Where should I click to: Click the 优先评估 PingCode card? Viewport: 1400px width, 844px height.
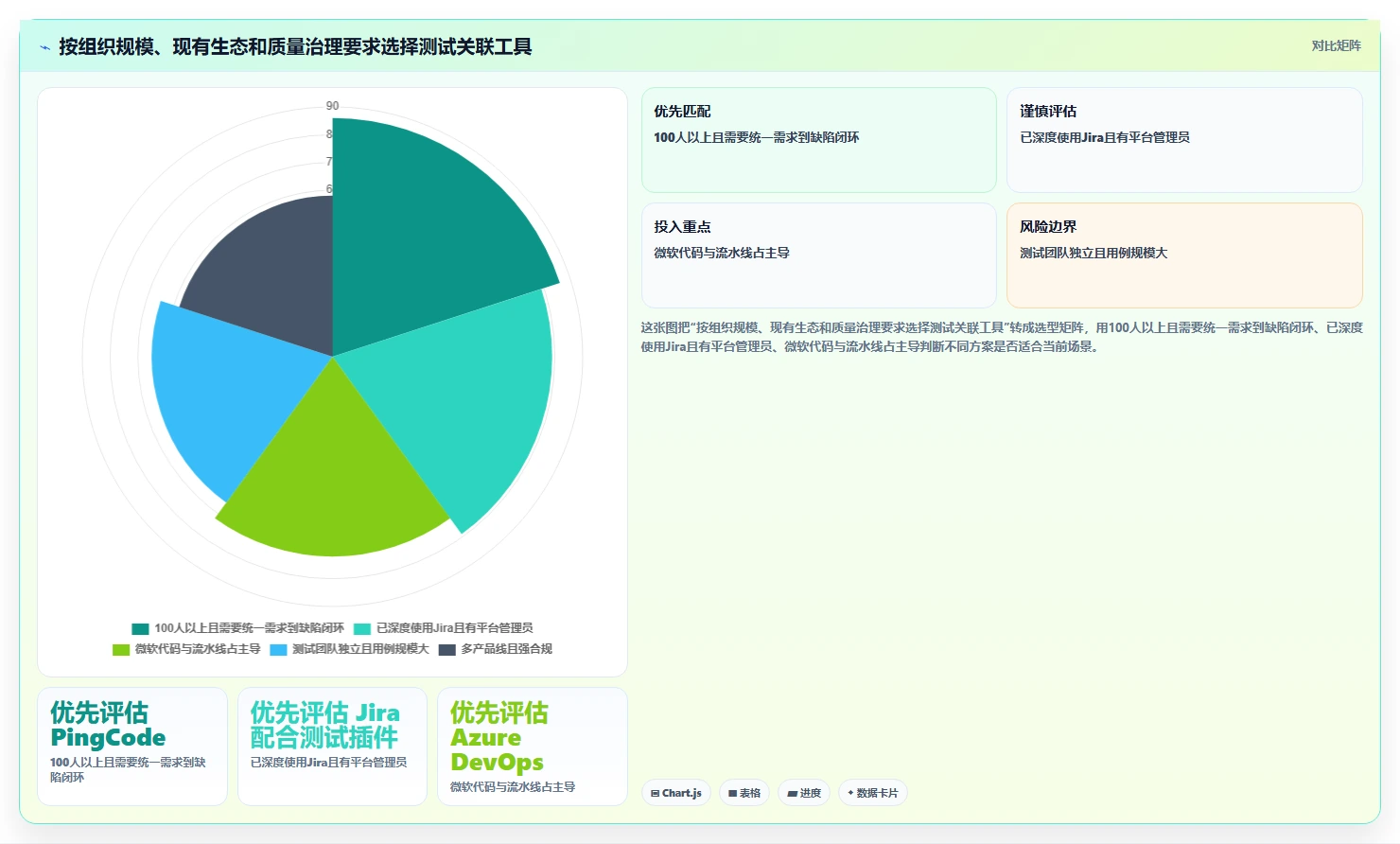coord(132,747)
